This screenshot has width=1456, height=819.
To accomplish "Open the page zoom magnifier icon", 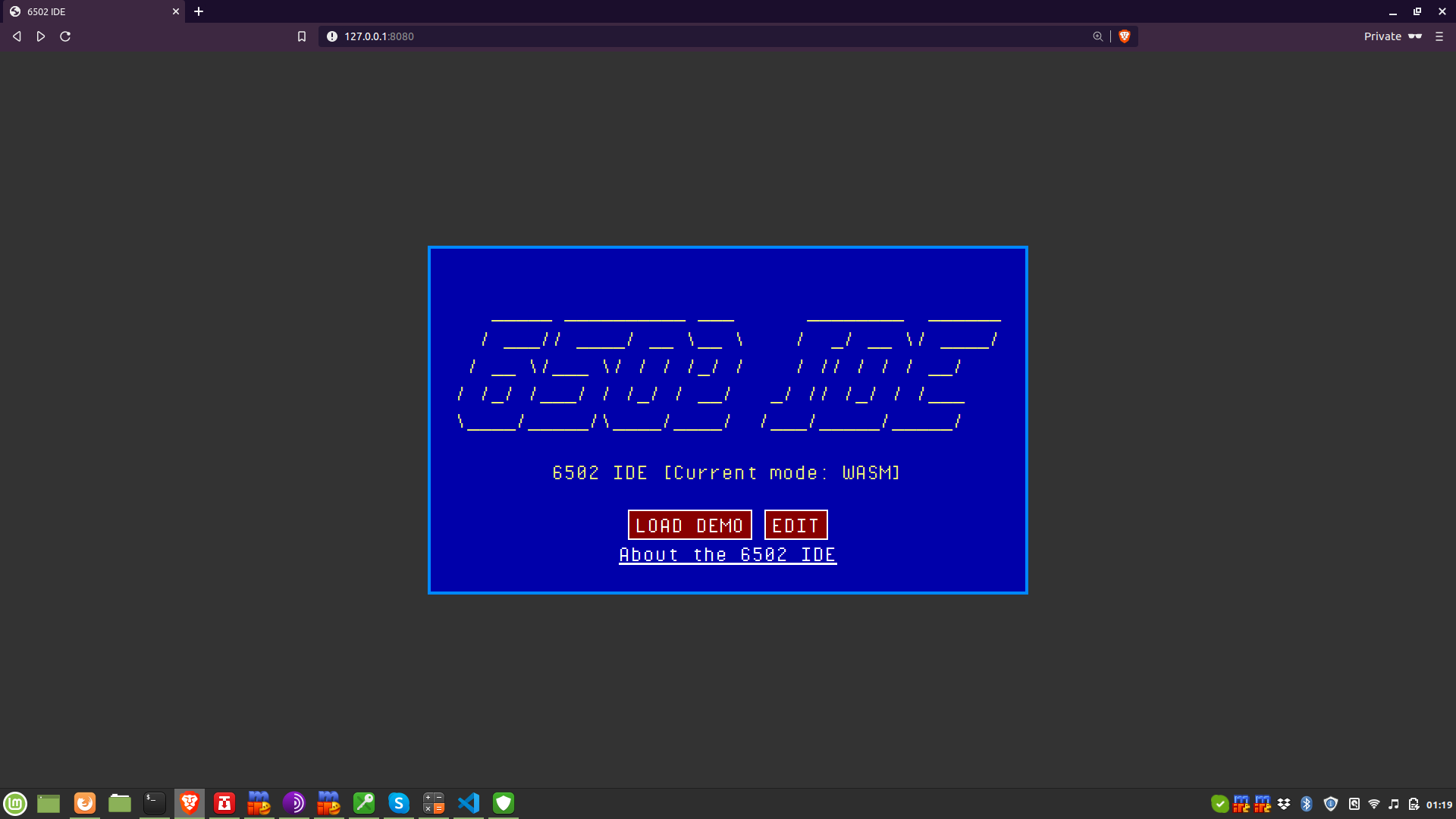I will coord(1097,36).
